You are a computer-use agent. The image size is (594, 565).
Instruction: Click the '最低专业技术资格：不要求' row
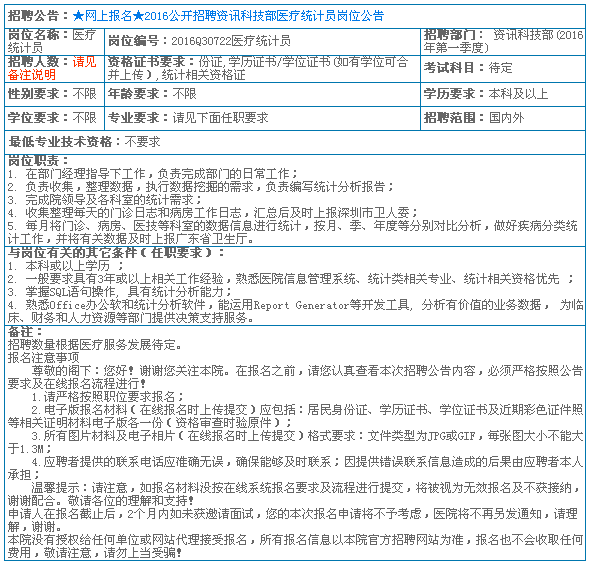point(295,142)
